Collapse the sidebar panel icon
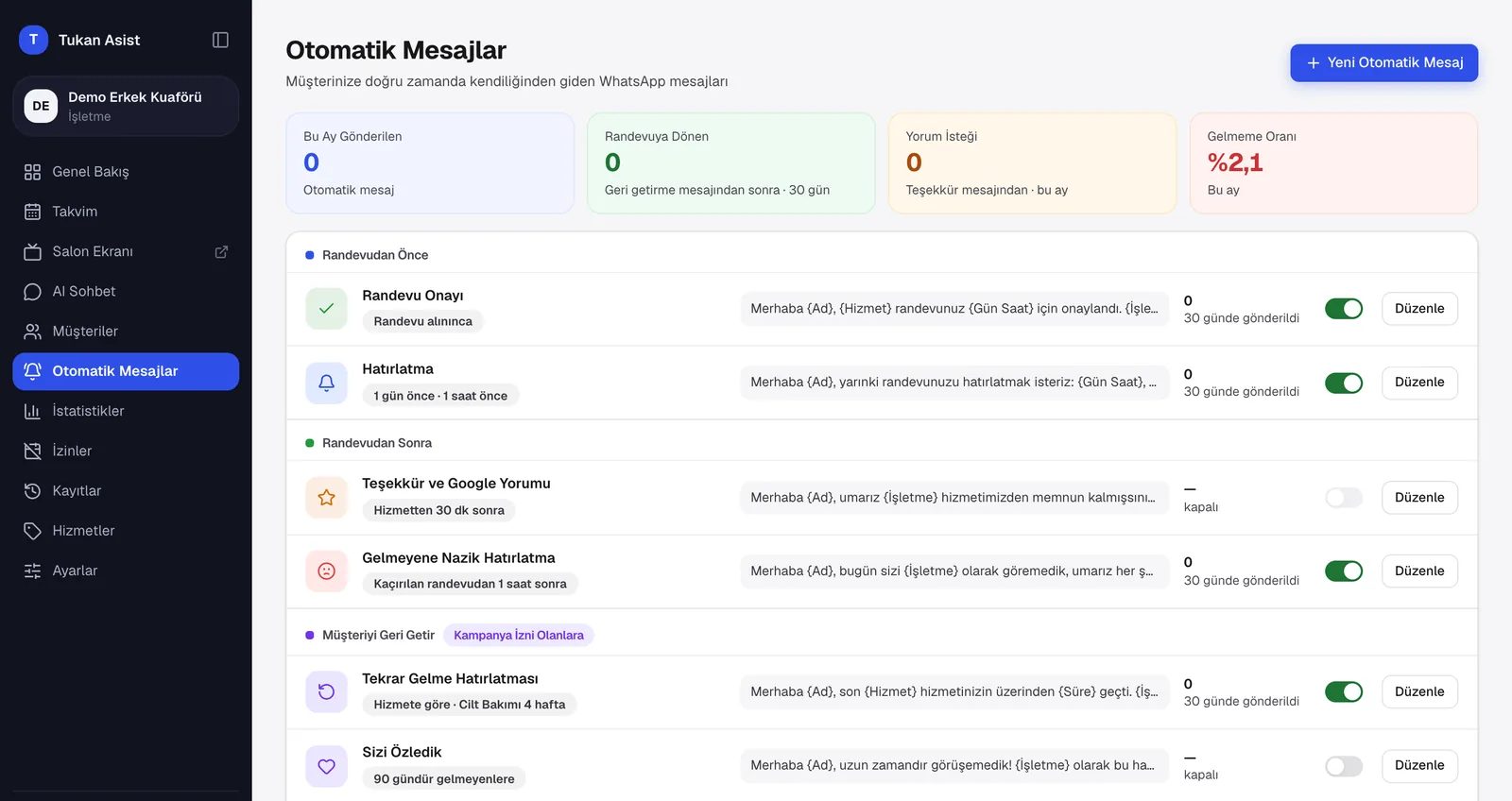This screenshot has width=1512, height=801. pos(220,40)
